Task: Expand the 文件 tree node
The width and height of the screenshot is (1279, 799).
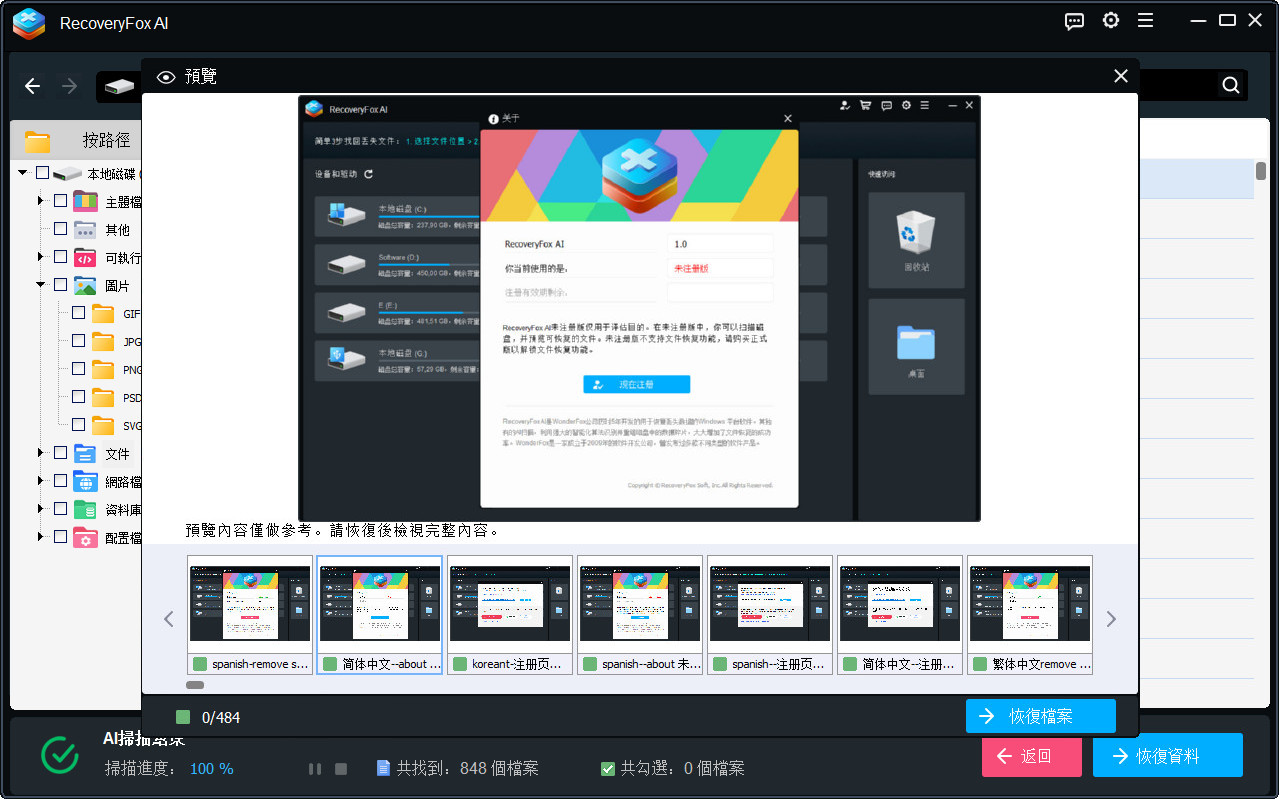Action: pyautogui.click(x=41, y=453)
